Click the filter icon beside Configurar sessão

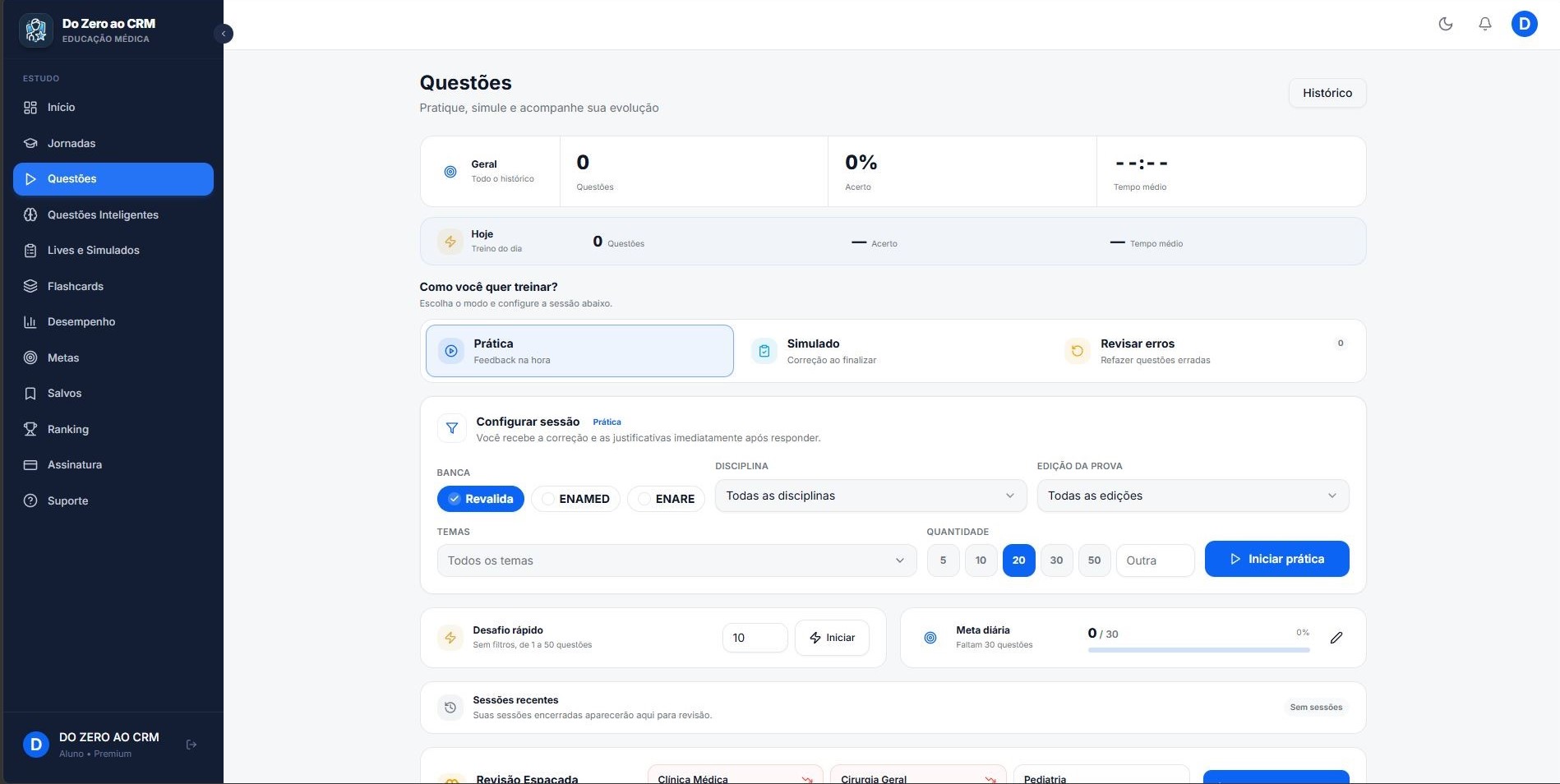point(451,428)
